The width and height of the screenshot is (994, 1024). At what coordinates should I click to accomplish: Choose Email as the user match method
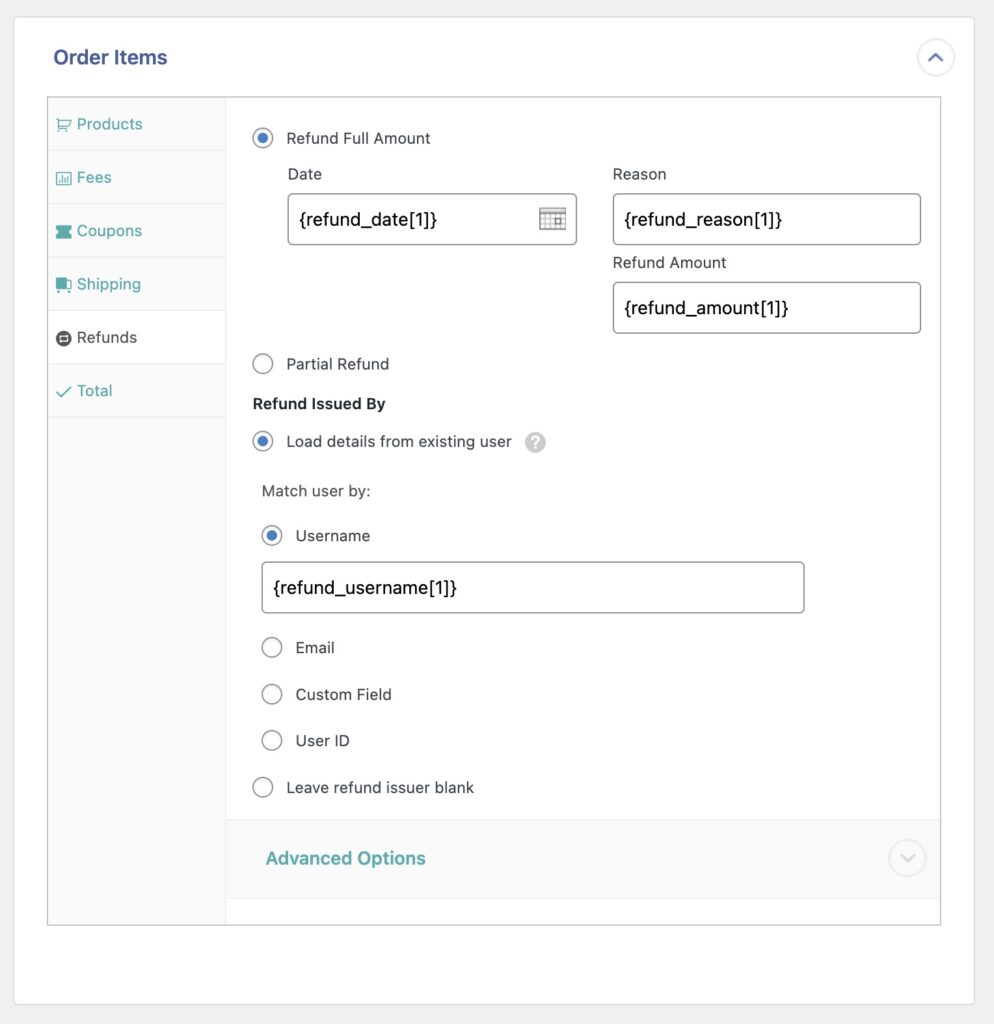pos(271,647)
